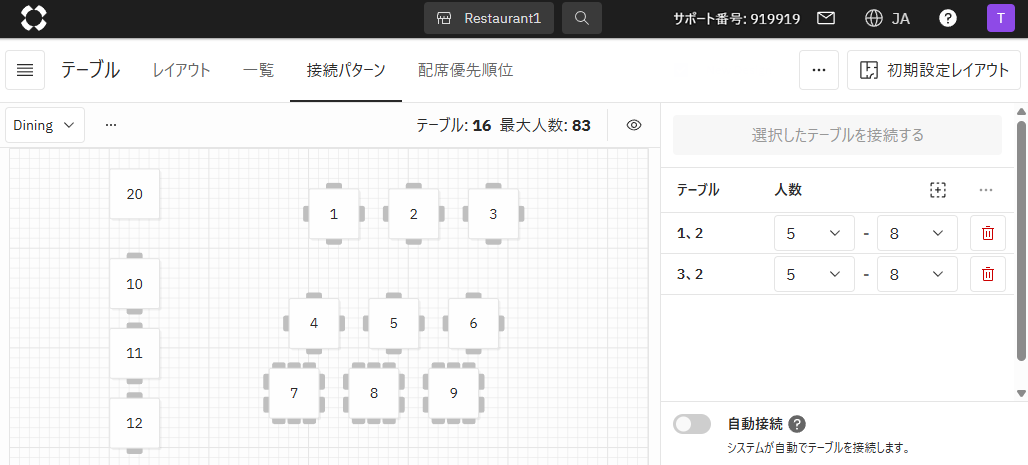Click the select-area icon in table header

click(937, 190)
